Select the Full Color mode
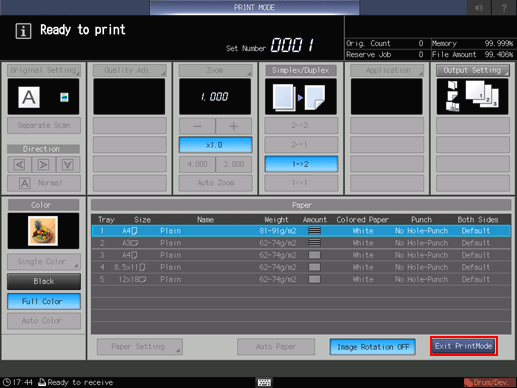The height and width of the screenshot is (388, 517). click(44, 301)
